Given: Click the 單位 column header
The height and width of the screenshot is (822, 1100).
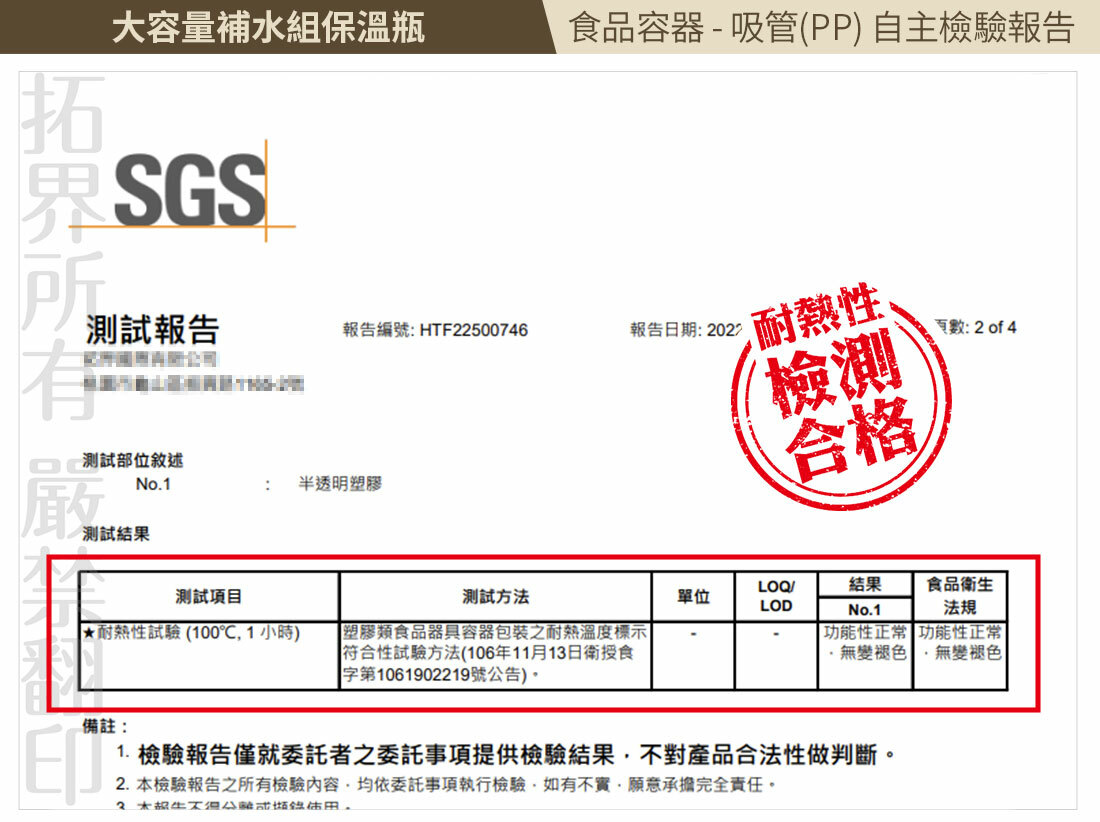Looking at the screenshot, I should [693, 597].
